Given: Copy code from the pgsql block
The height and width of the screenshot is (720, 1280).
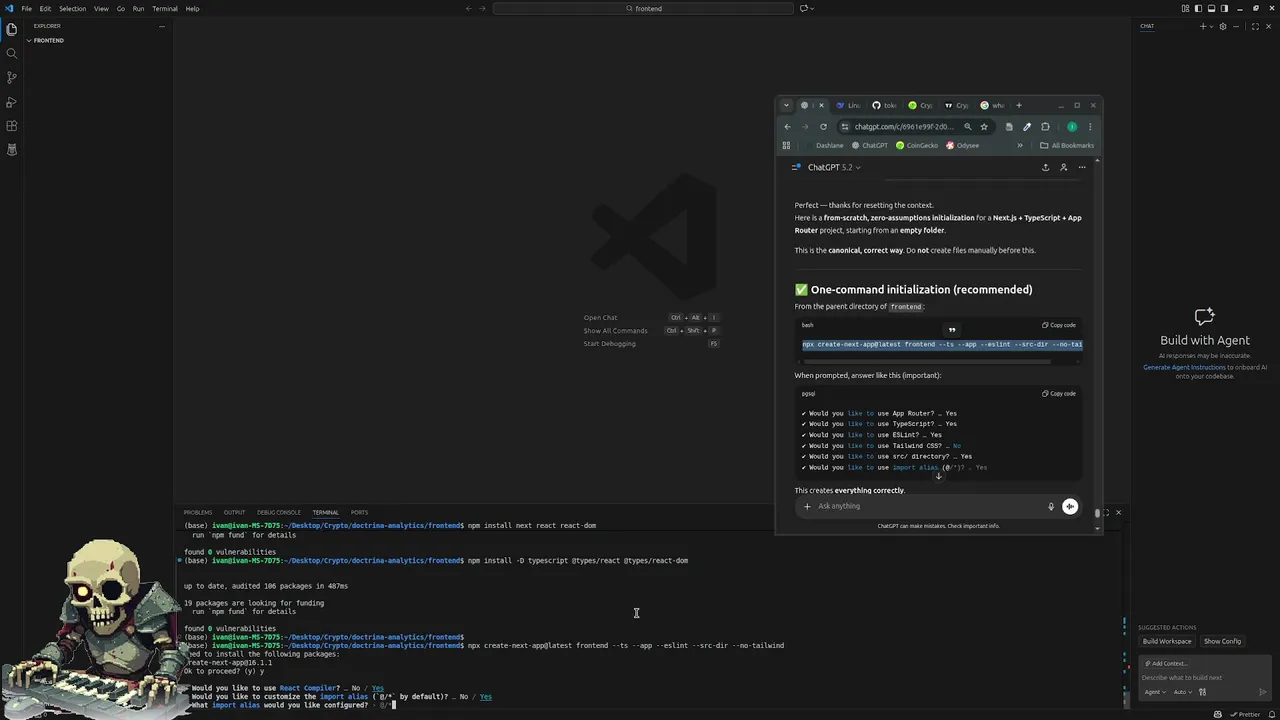Looking at the screenshot, I should [x=1059, y=393].
